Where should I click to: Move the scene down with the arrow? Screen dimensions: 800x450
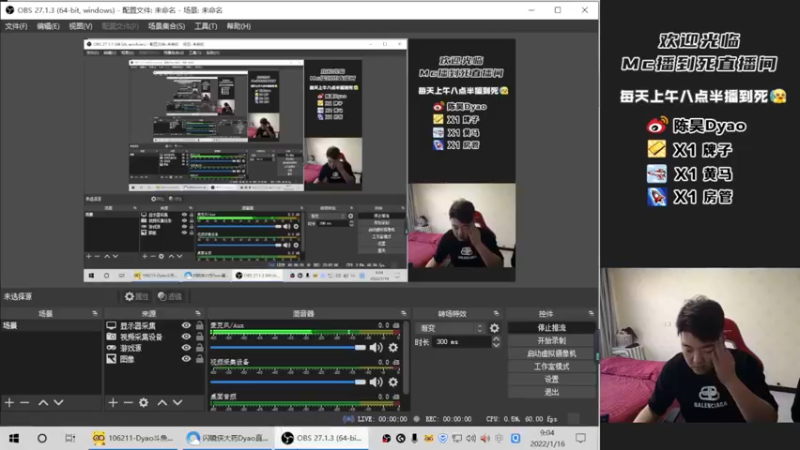click(59, 403)
